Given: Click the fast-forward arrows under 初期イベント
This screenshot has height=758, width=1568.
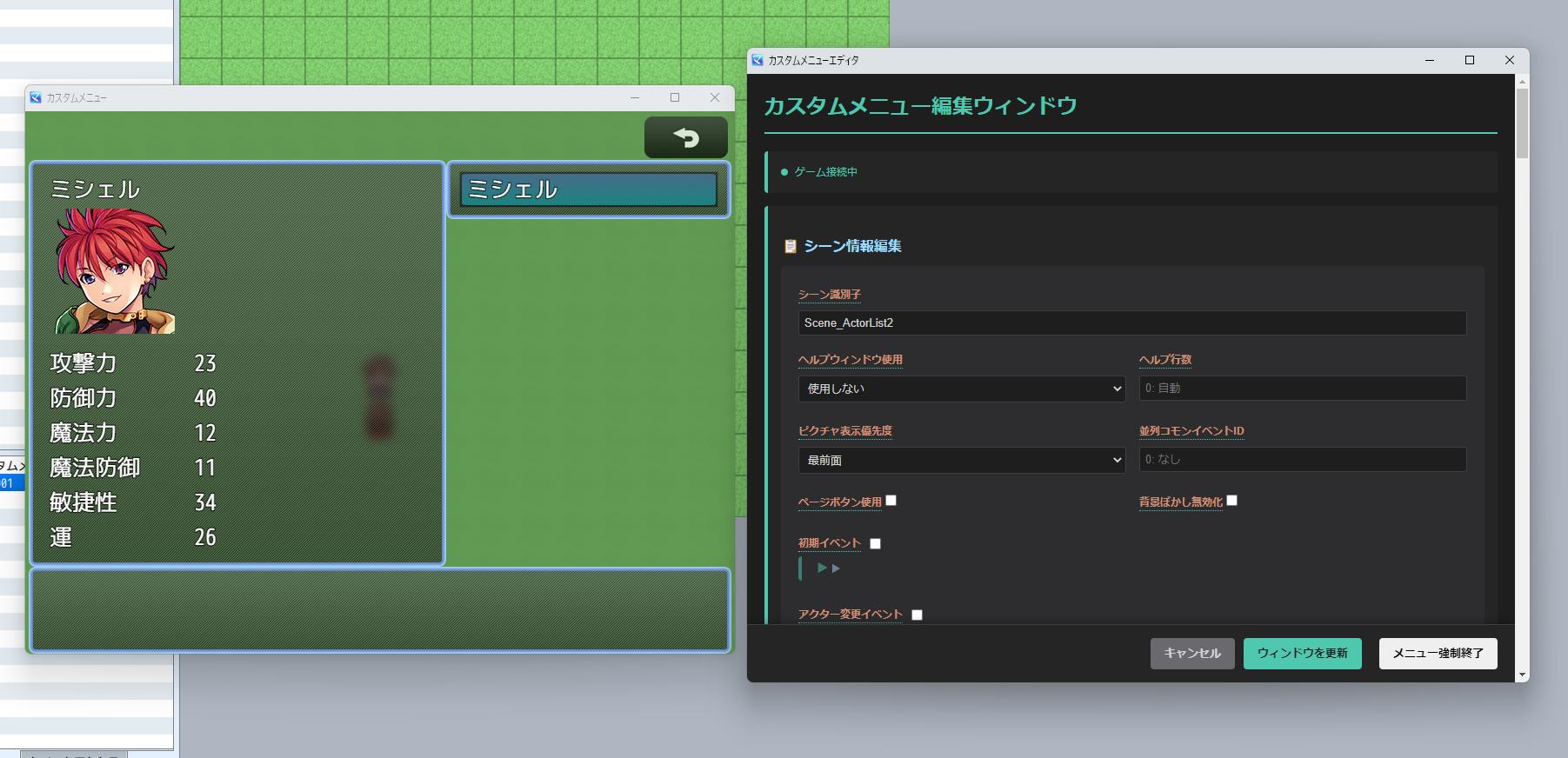Looking at the screenshot, I should (x=828, y=568).
